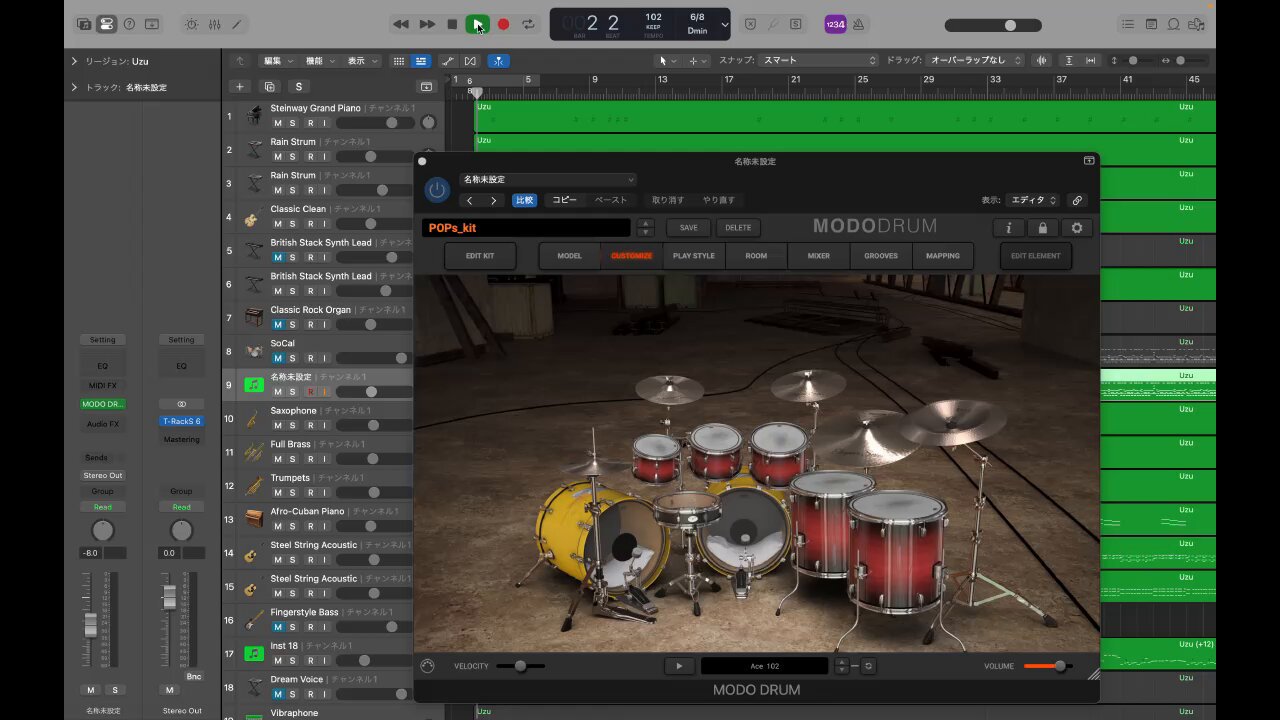
Task: Open the 機能 menu in tracks area
Action: click(x=319, y=61)
